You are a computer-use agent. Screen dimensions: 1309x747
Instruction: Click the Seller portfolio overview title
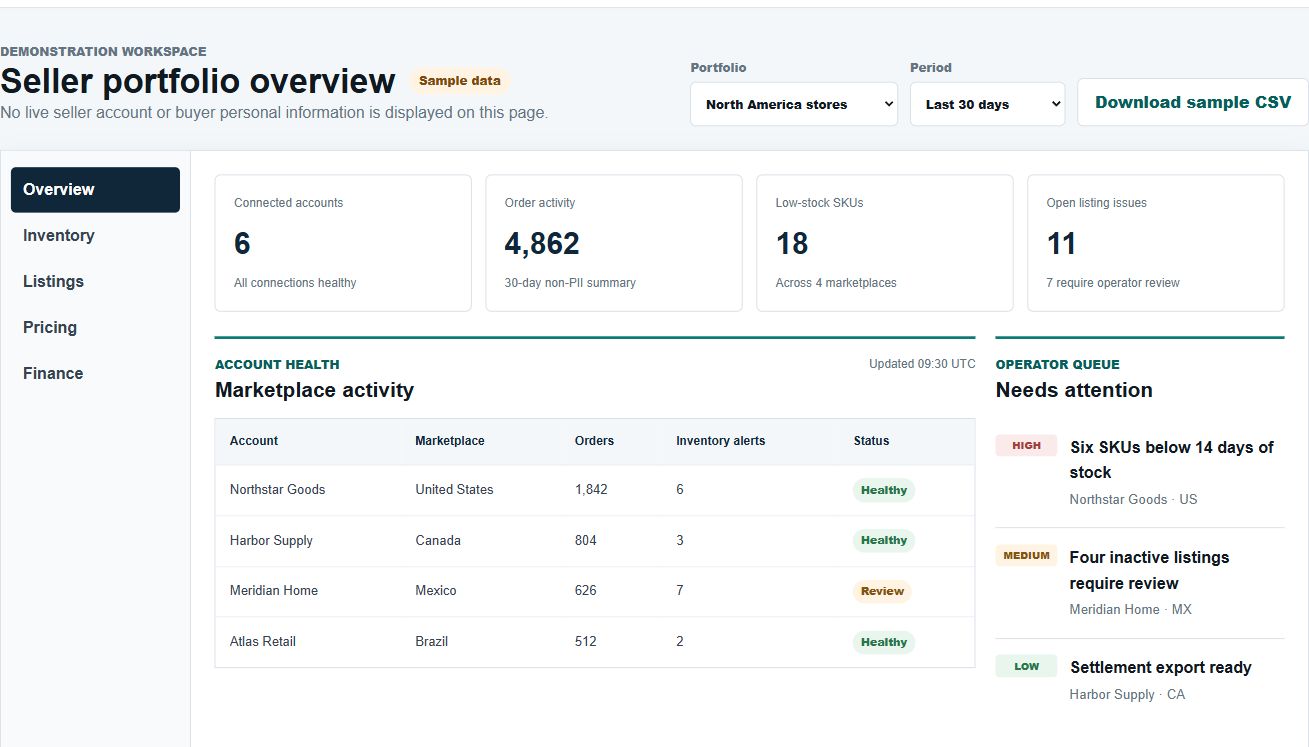pos(198,81)
